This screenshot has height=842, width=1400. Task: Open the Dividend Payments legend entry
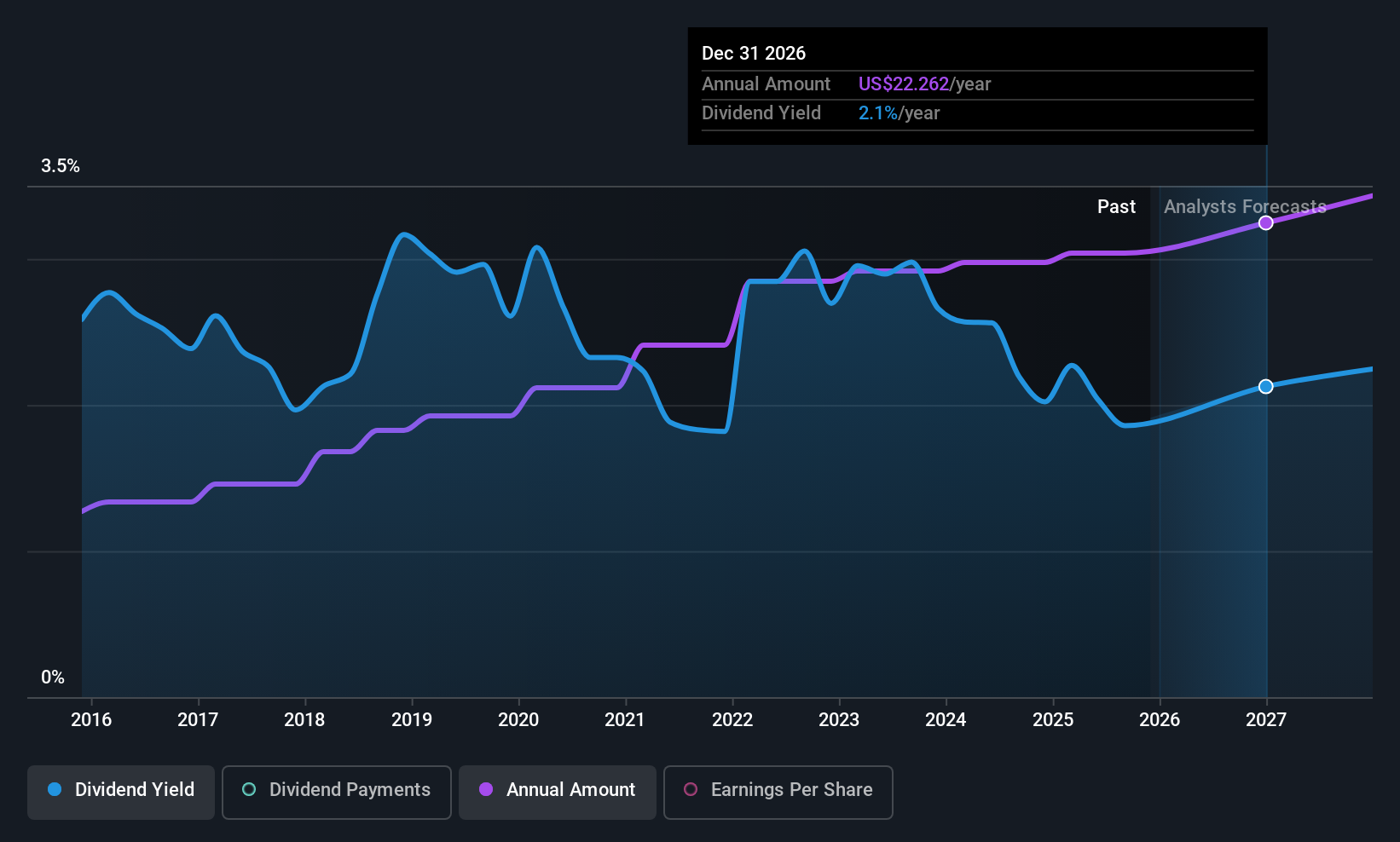click(x=336, y=792)
